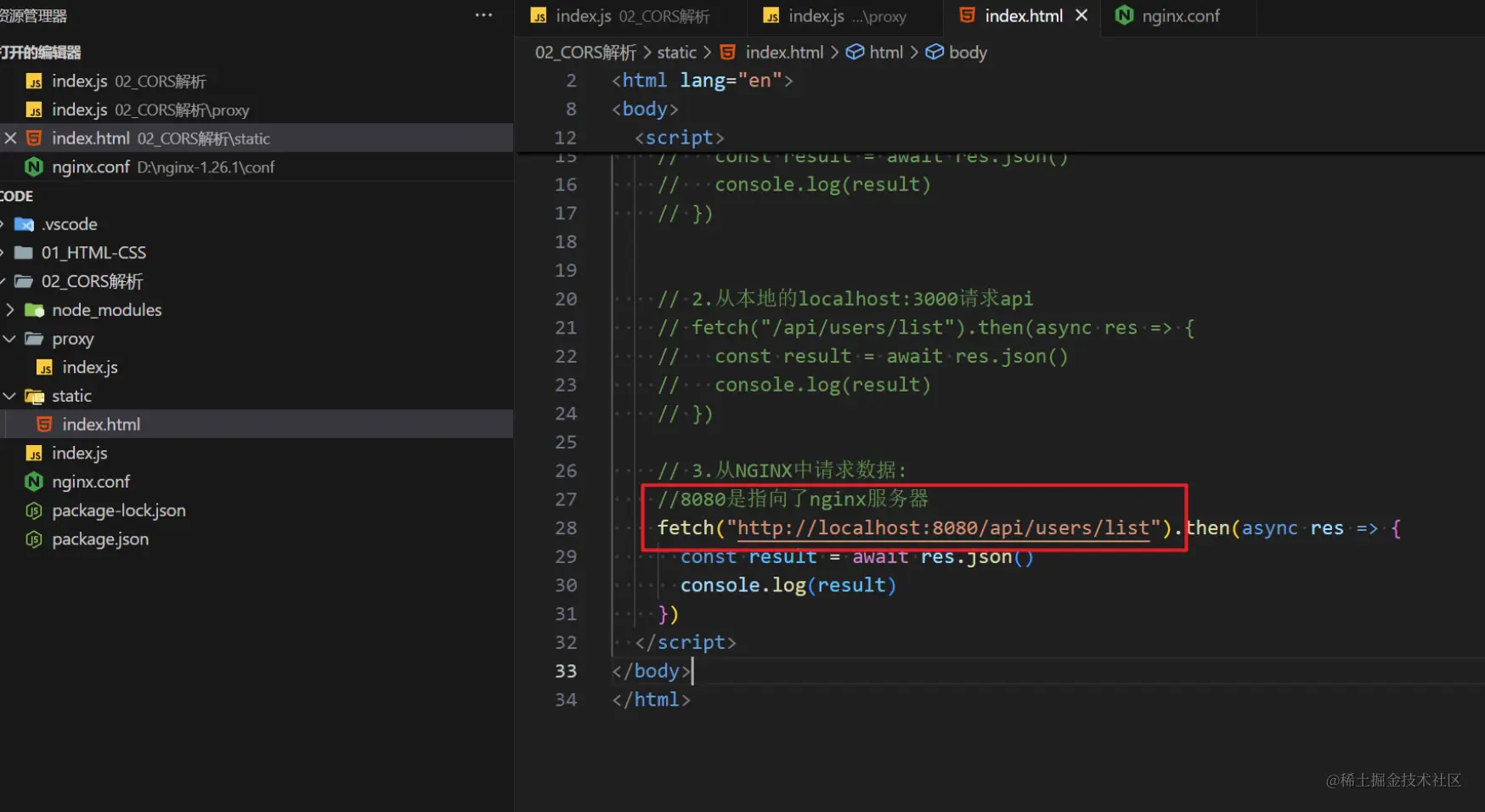Screen dimensions: 1485x812
Task: Click line number 28 in the gutter
Action: click(x=566, y=527)
